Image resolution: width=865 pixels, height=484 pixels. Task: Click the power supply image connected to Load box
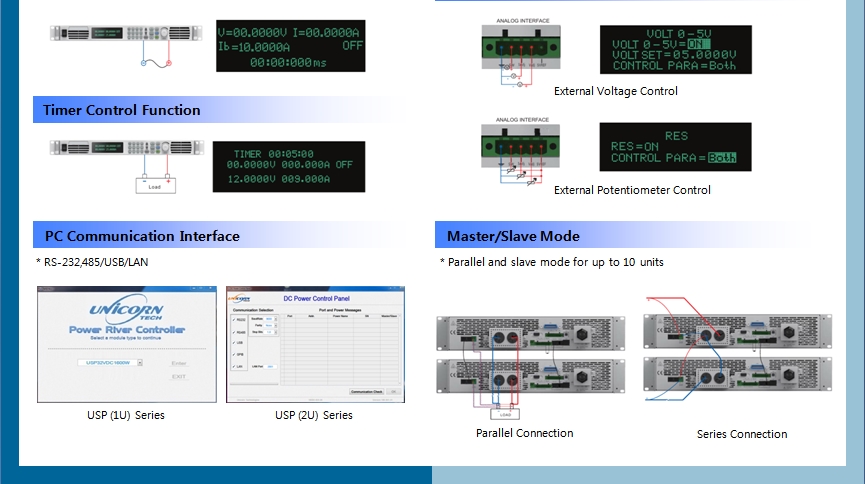[x=127, y=148]
